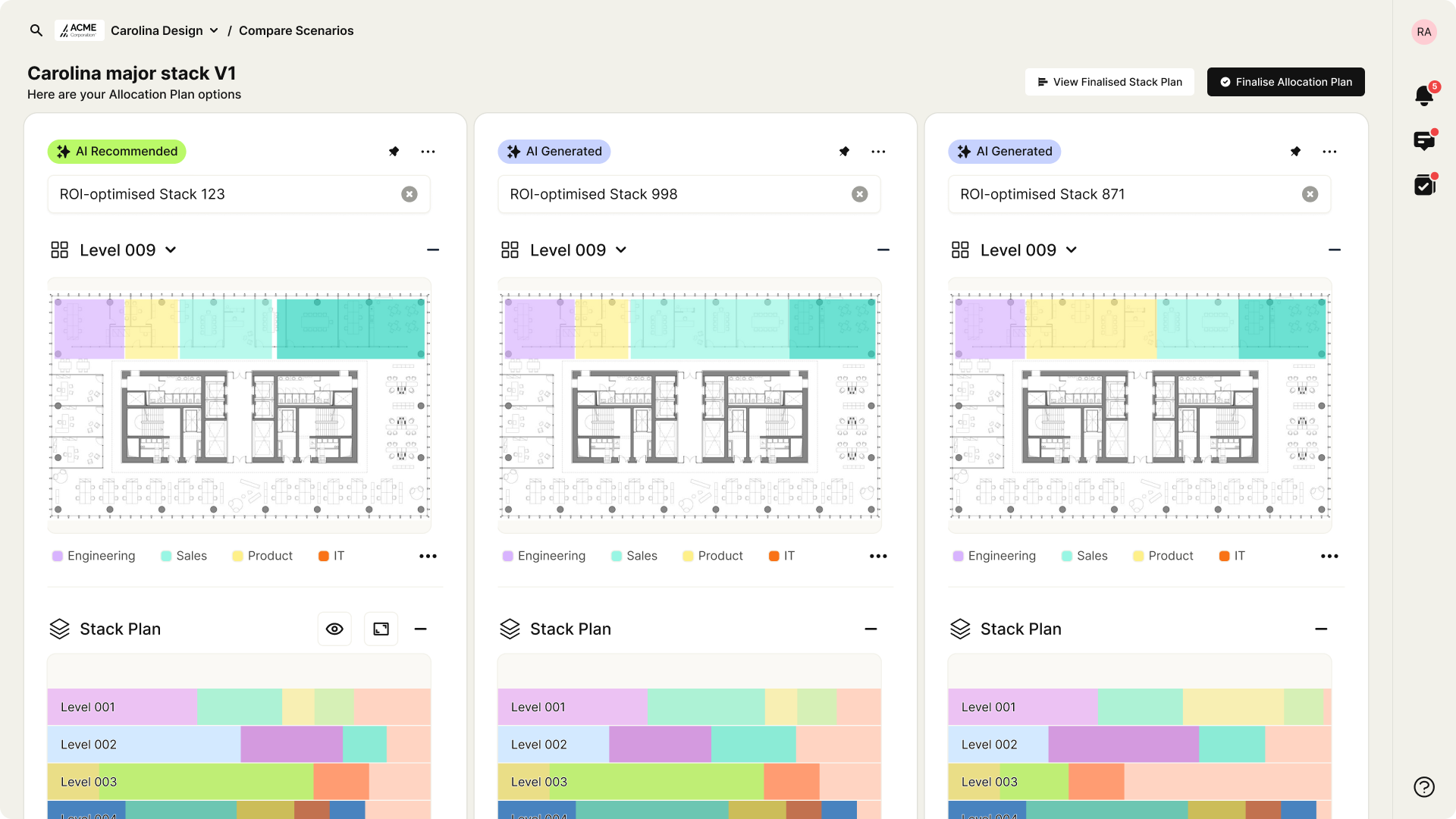
Task: Collapse Stack Plan section in Stack 998
Action: (871, 629)
